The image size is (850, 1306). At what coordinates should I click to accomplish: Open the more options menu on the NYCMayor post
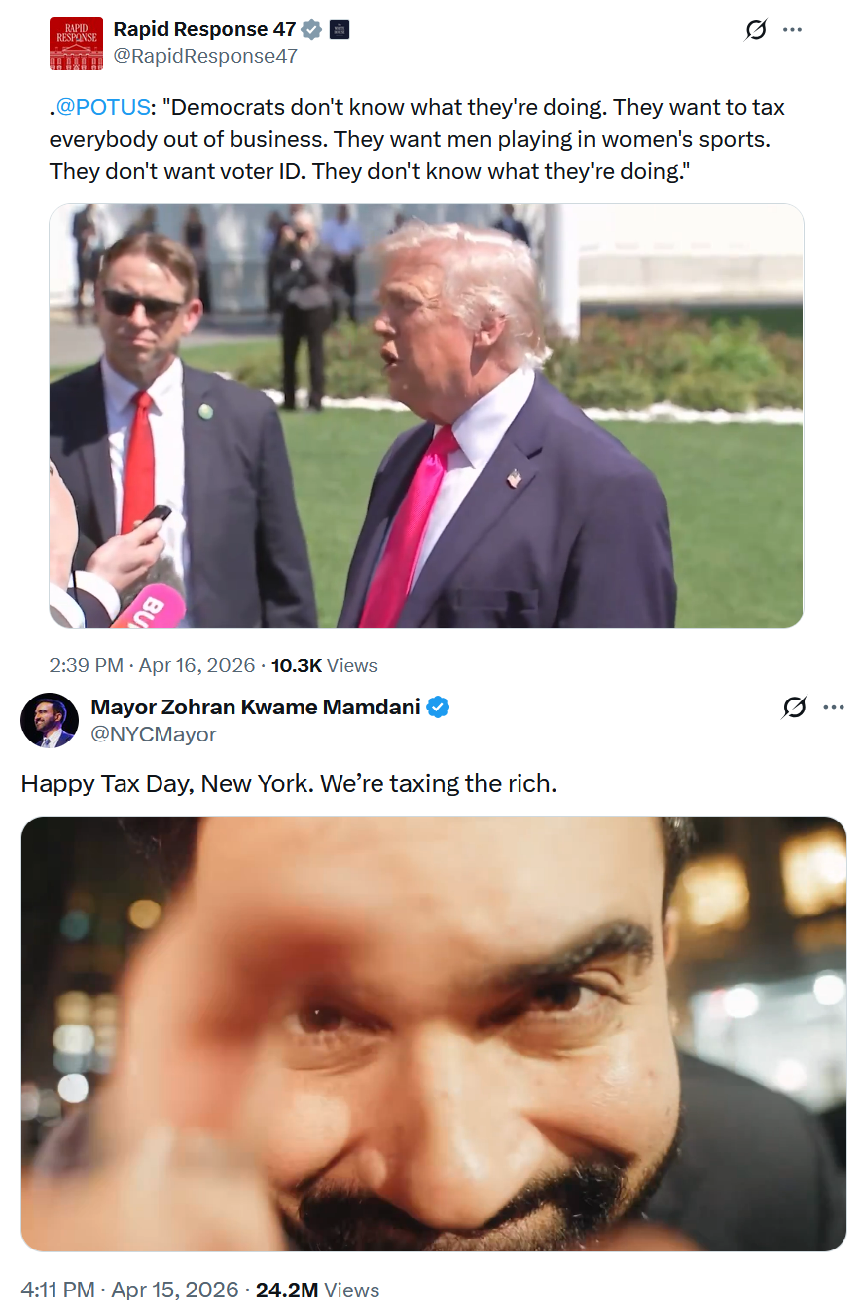(x=833, y=707)
